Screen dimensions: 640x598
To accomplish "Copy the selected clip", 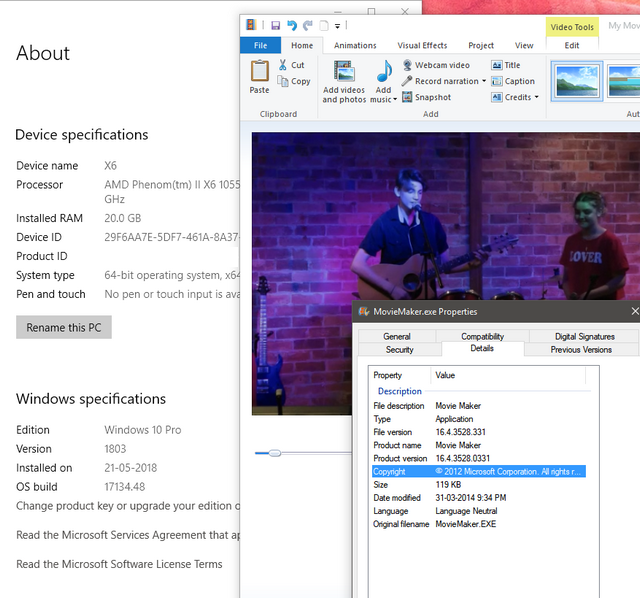I will click(294, 81).
